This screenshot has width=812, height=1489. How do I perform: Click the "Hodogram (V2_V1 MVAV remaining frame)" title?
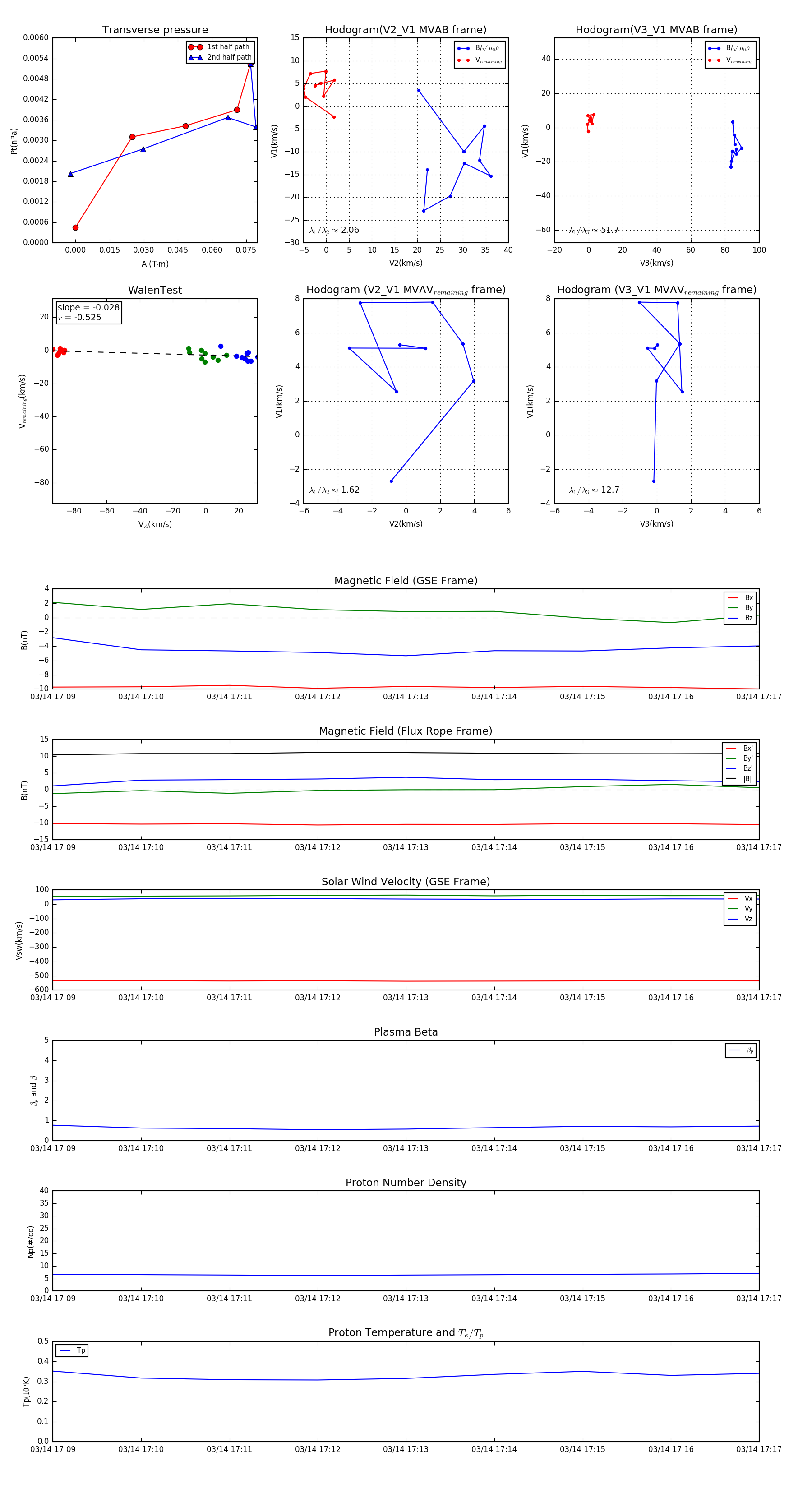[406, 290]
